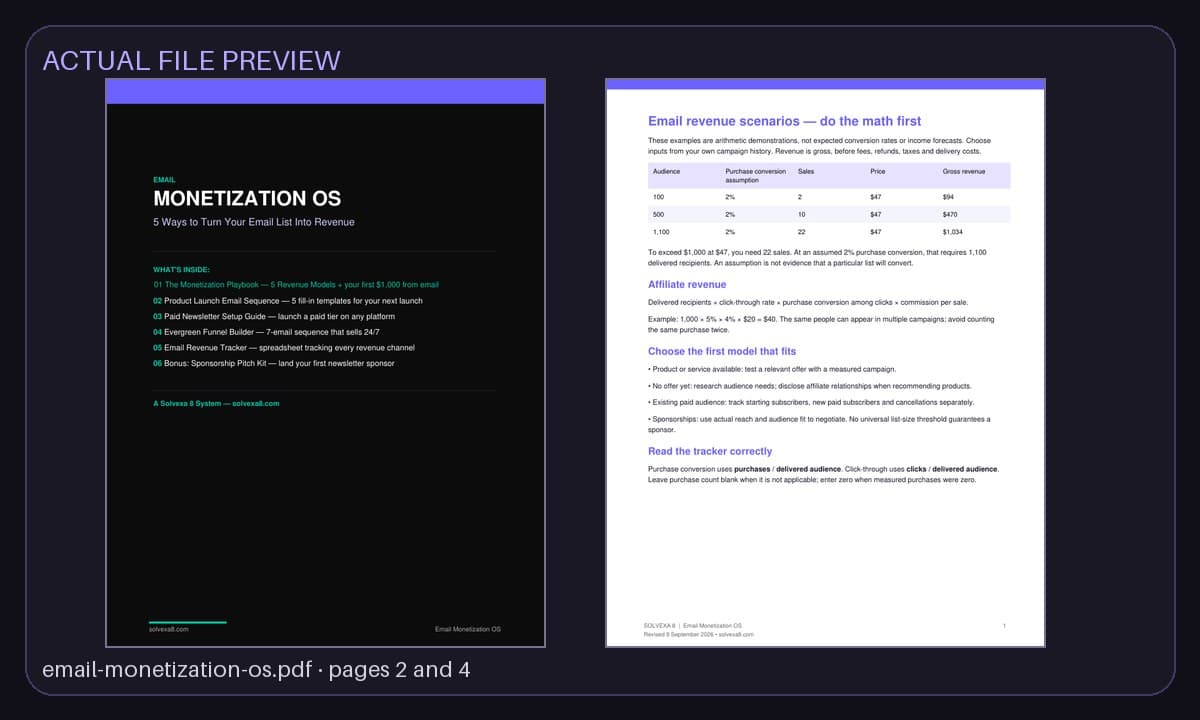
Task: Select "06 Bonus: Sponsorship Pitch Kit" line
Action: pyautogui.click(x=274, y=363)
